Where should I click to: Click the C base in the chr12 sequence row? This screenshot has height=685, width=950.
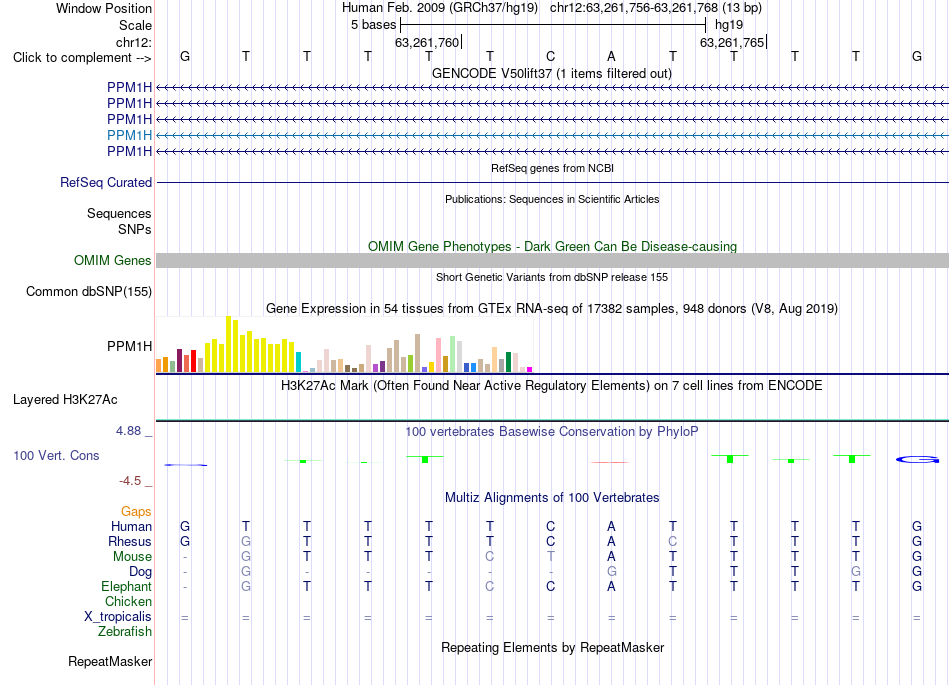[550, 56]
